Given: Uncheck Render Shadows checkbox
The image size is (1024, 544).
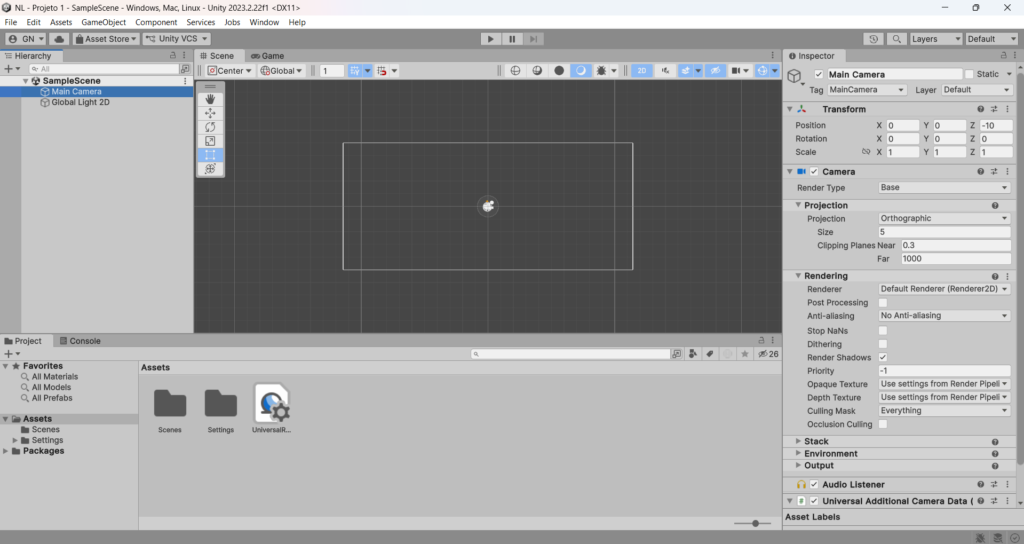Looking at the screenshot, I should coord(883,357).
